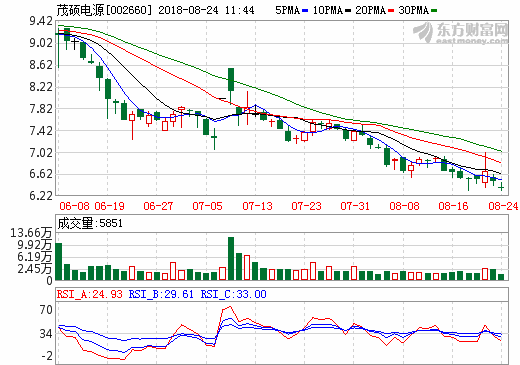
Task: Click the 07-31 date label
Action: 355,206
